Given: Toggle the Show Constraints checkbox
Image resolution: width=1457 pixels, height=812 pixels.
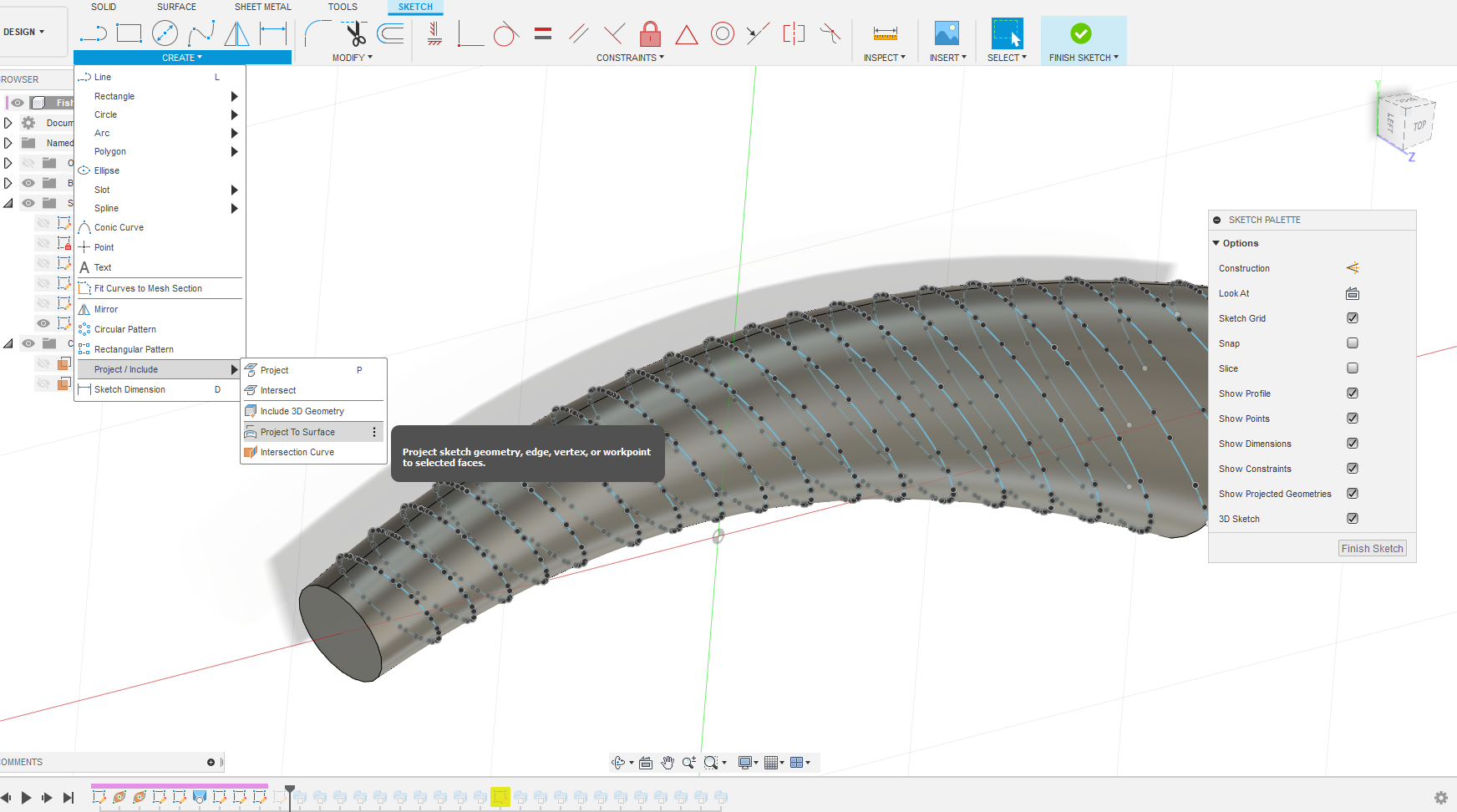Looking at the screenshot, I should point(1353,469).
